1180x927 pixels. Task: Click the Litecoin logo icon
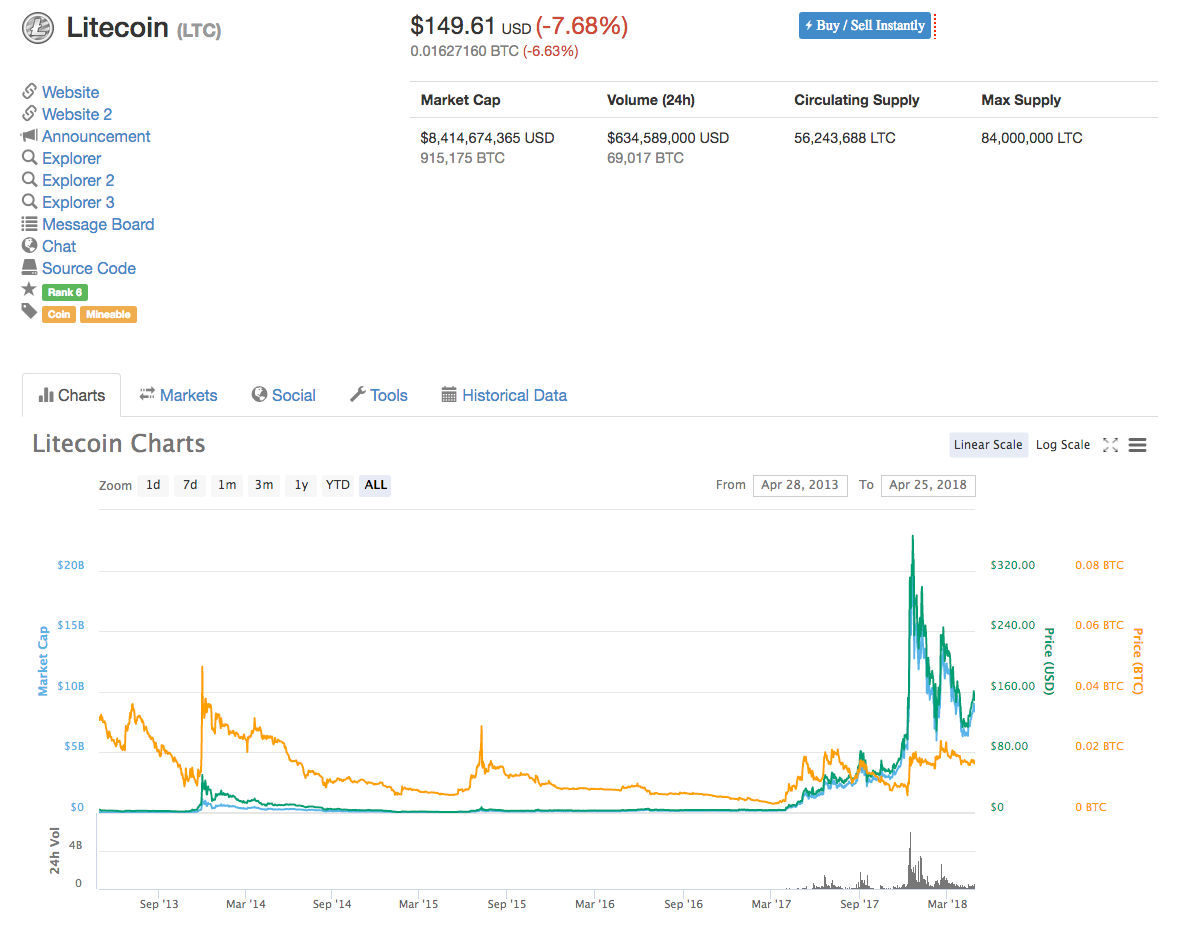tap(38, 29)
